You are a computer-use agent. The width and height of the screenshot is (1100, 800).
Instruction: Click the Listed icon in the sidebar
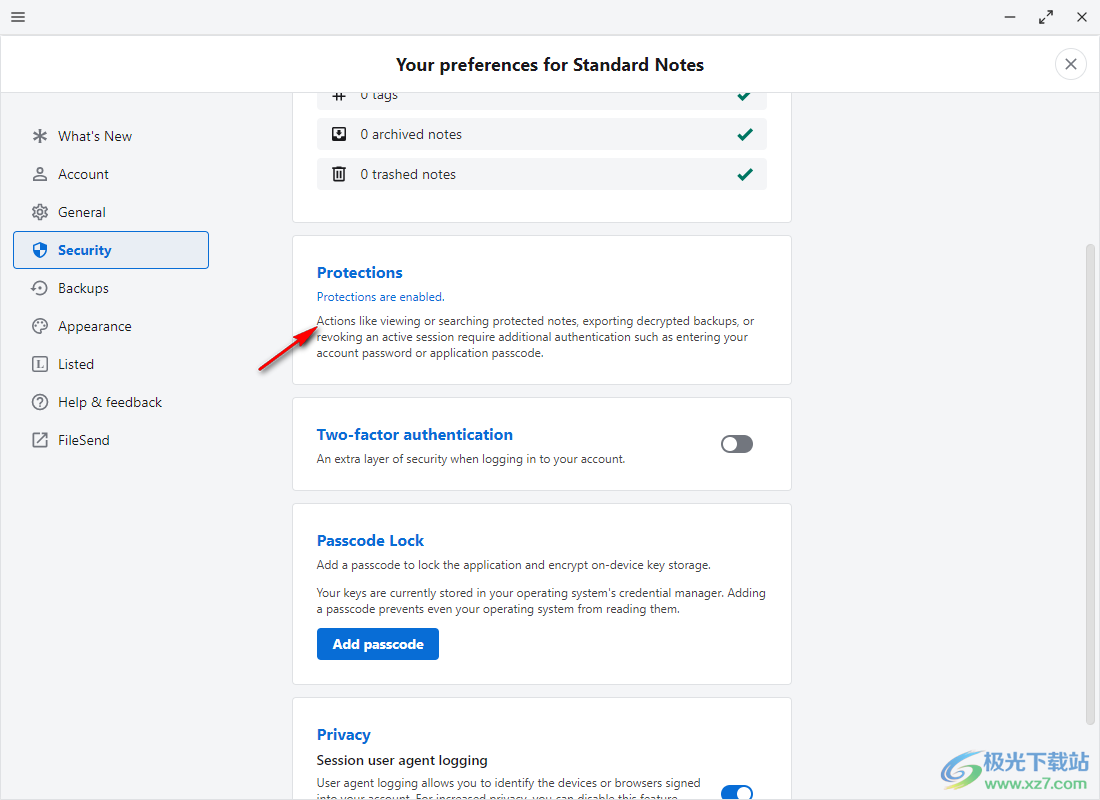tap(40, 364)
